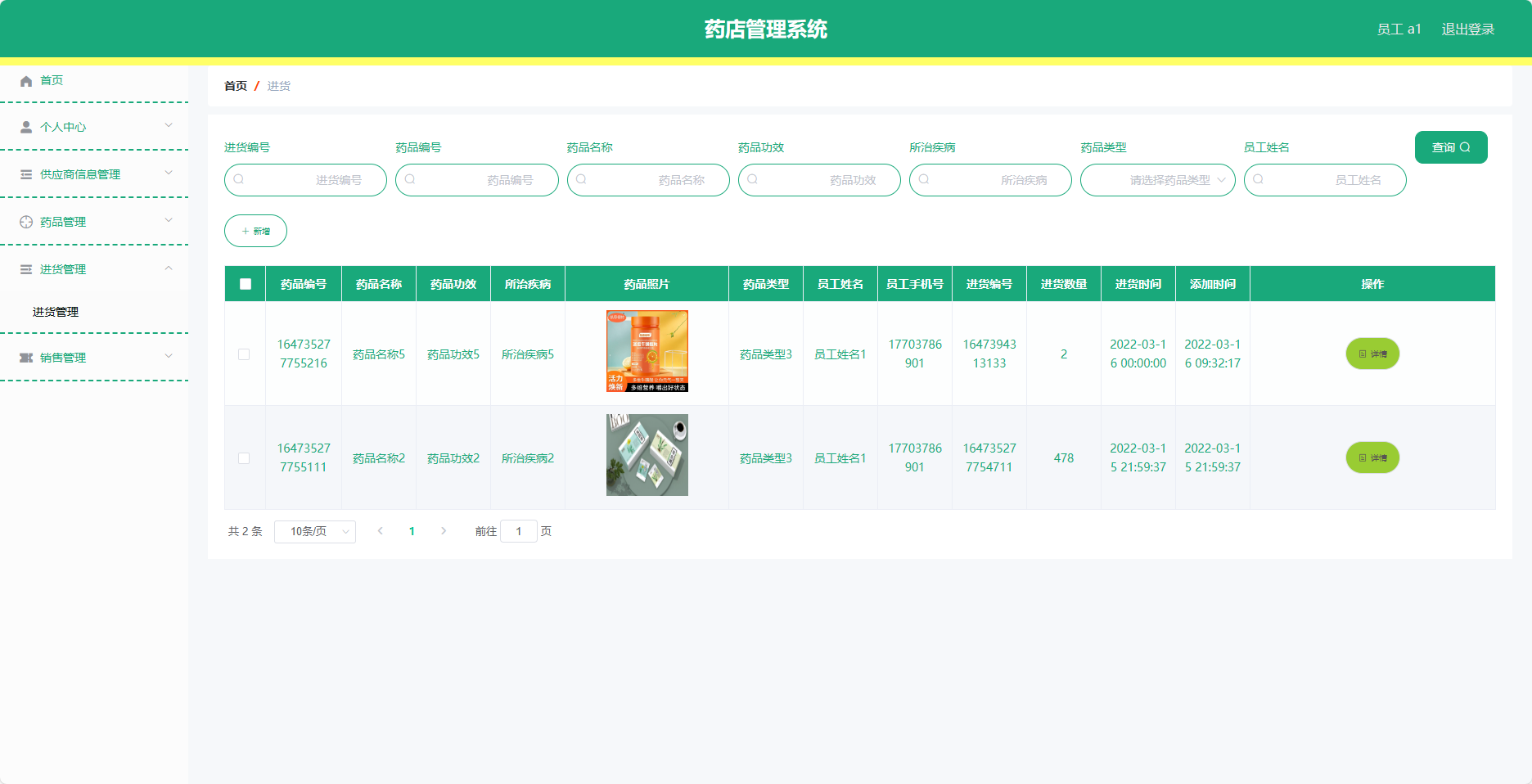Click the 供应商信息管理 list icon

coord(26,174)
